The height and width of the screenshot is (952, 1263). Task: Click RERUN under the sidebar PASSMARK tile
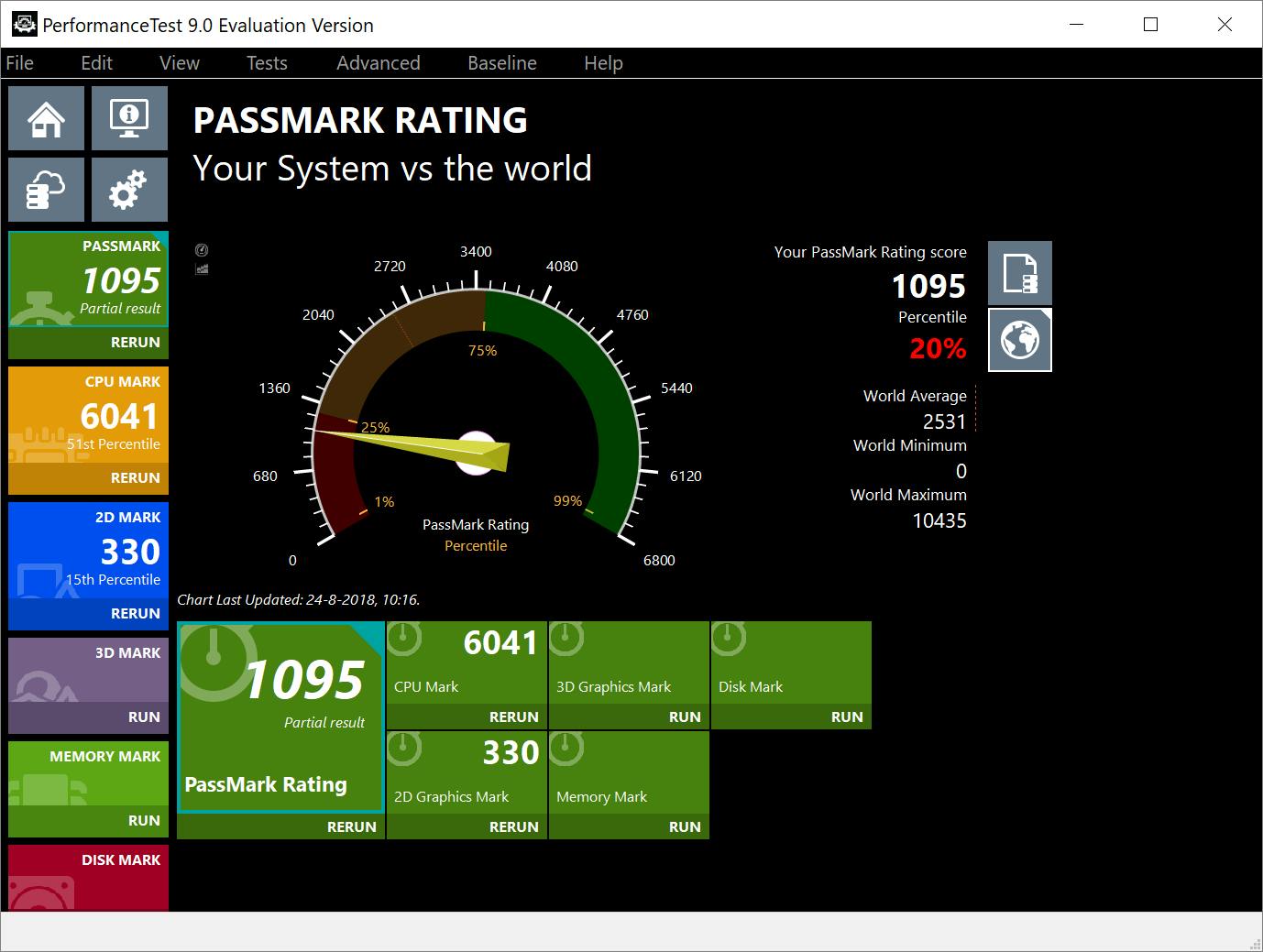(x=88, y=343)
